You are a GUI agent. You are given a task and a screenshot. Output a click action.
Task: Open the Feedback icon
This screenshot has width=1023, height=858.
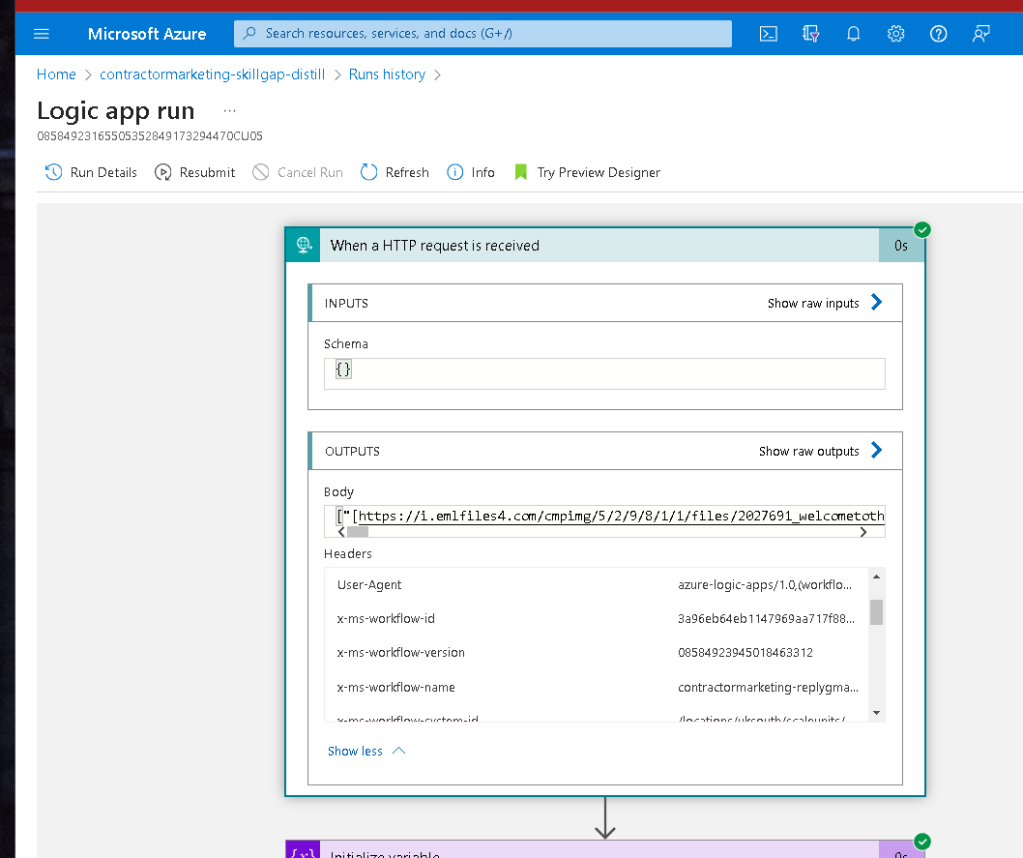[x=981, y=34]
